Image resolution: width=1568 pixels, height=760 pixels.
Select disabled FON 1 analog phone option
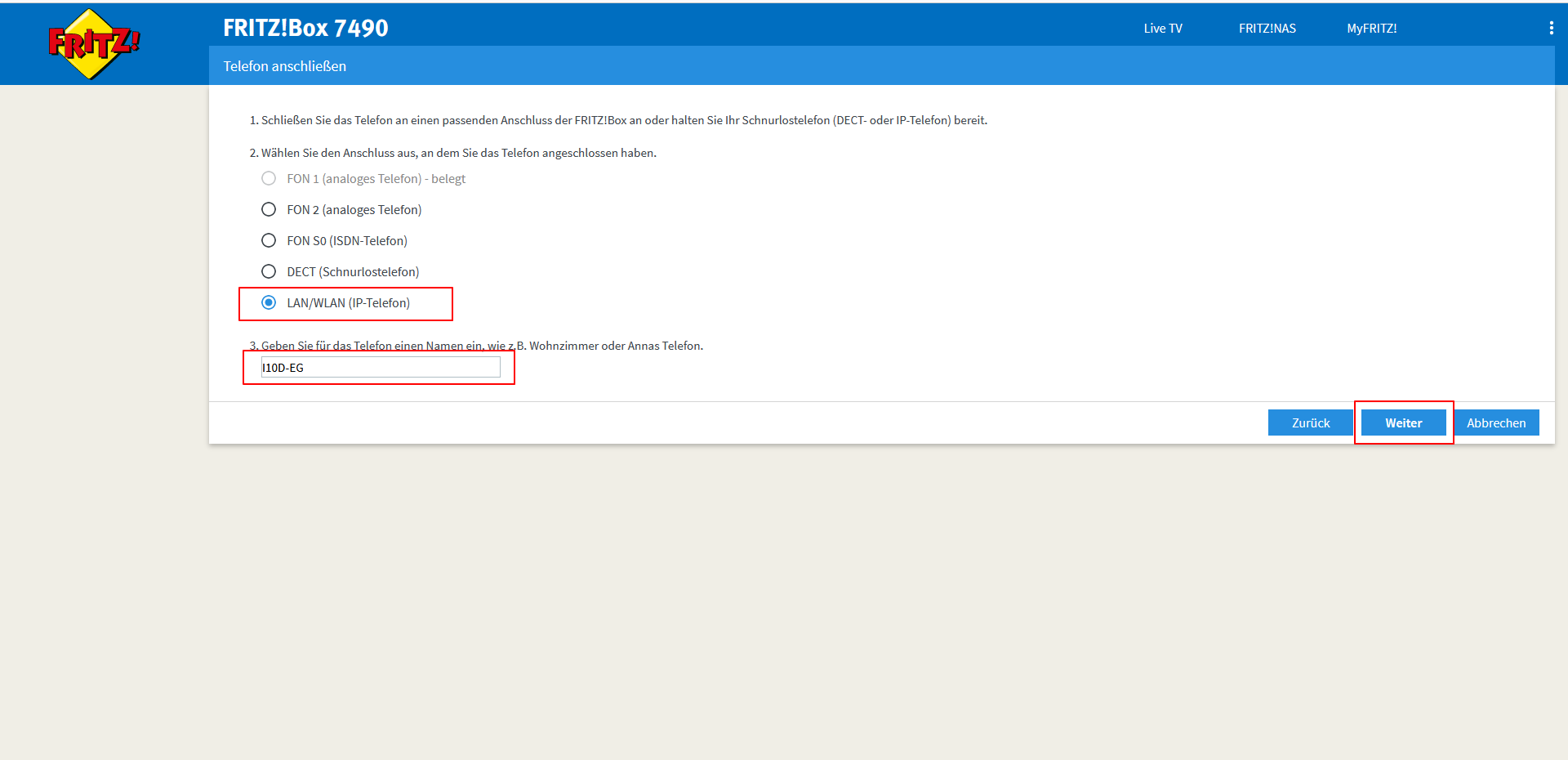(269, 178)
